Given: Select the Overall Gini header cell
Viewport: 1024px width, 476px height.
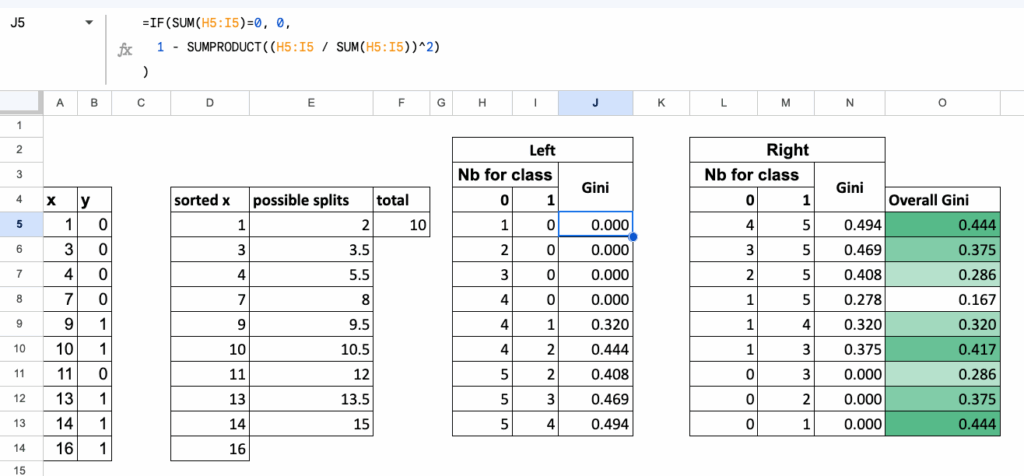Looking at the screenshot, I should pos(944,200).
